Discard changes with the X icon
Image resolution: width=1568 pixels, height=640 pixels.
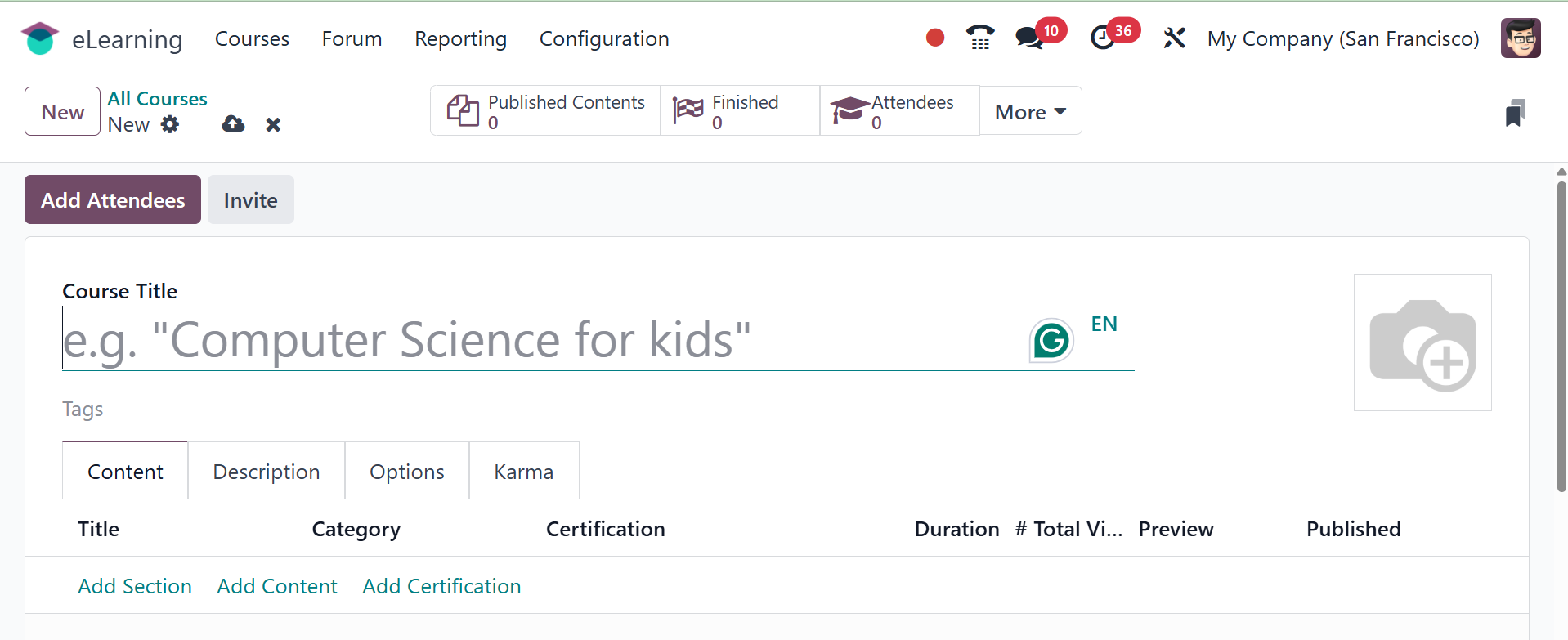[273, 124]
